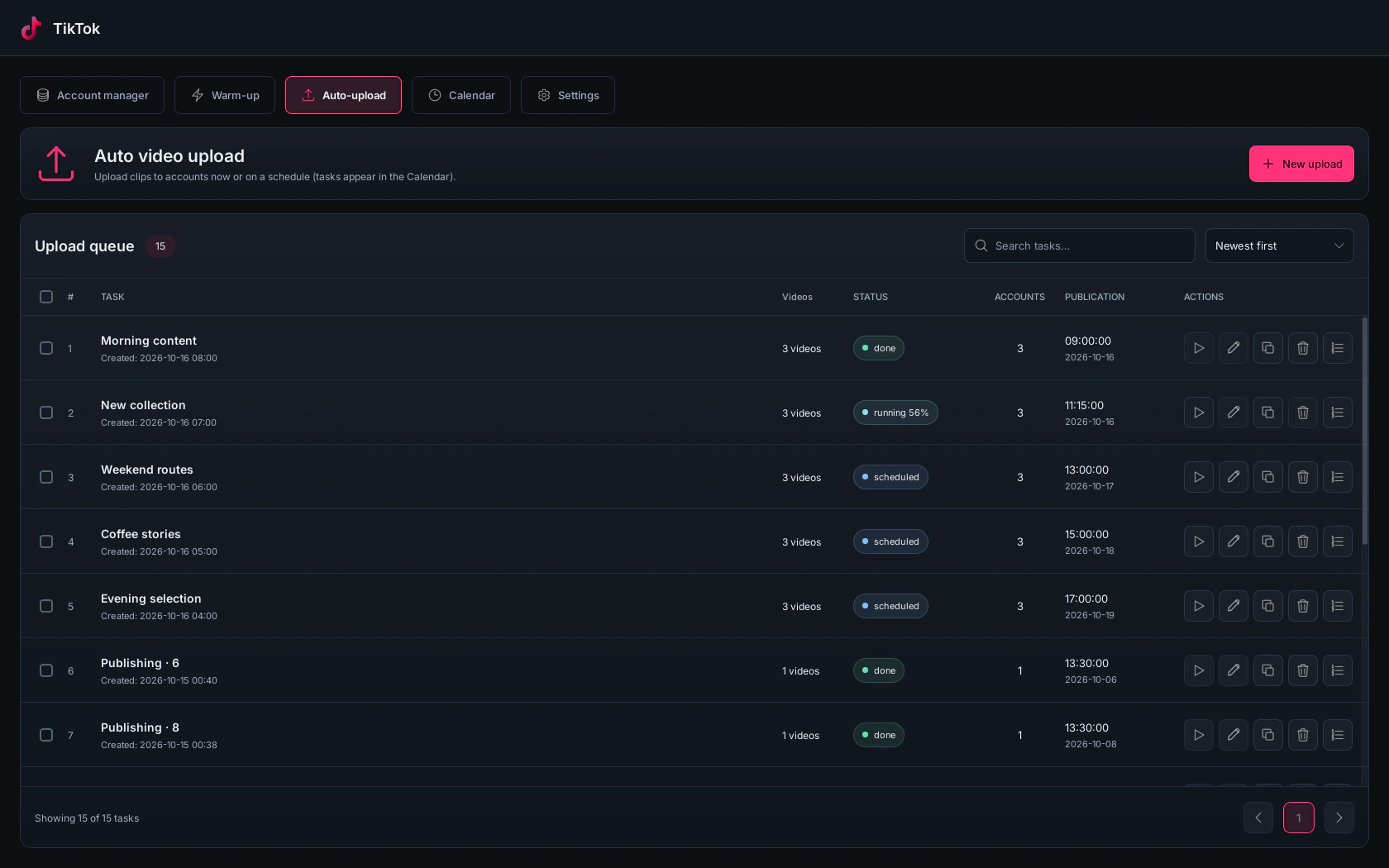The height and width of the screenshot is (868, 1389).
Task: Open the Newest first sort dropdown
Action: pyautogui.click(x=1279, y=246)
